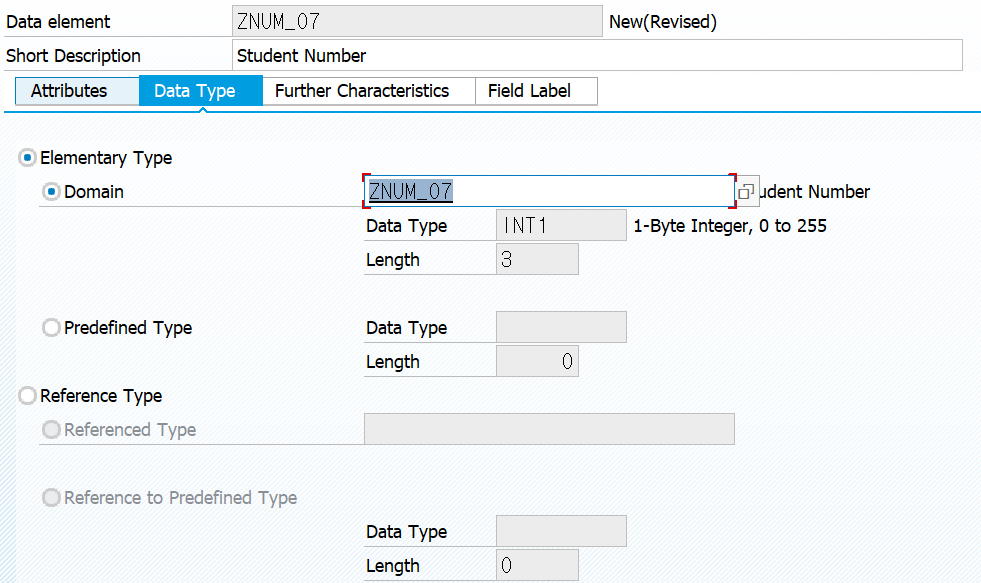Select the highlighted Domain name ZNUM_07
The width and height of the screenshot is (981, 583).
tap(548, 190)
